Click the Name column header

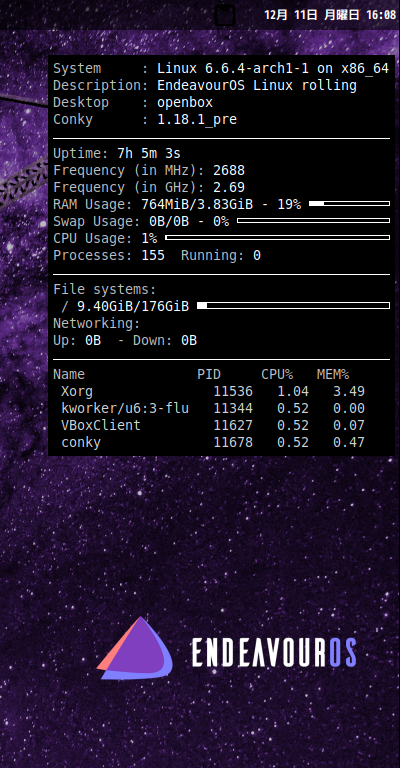[69, 375]
